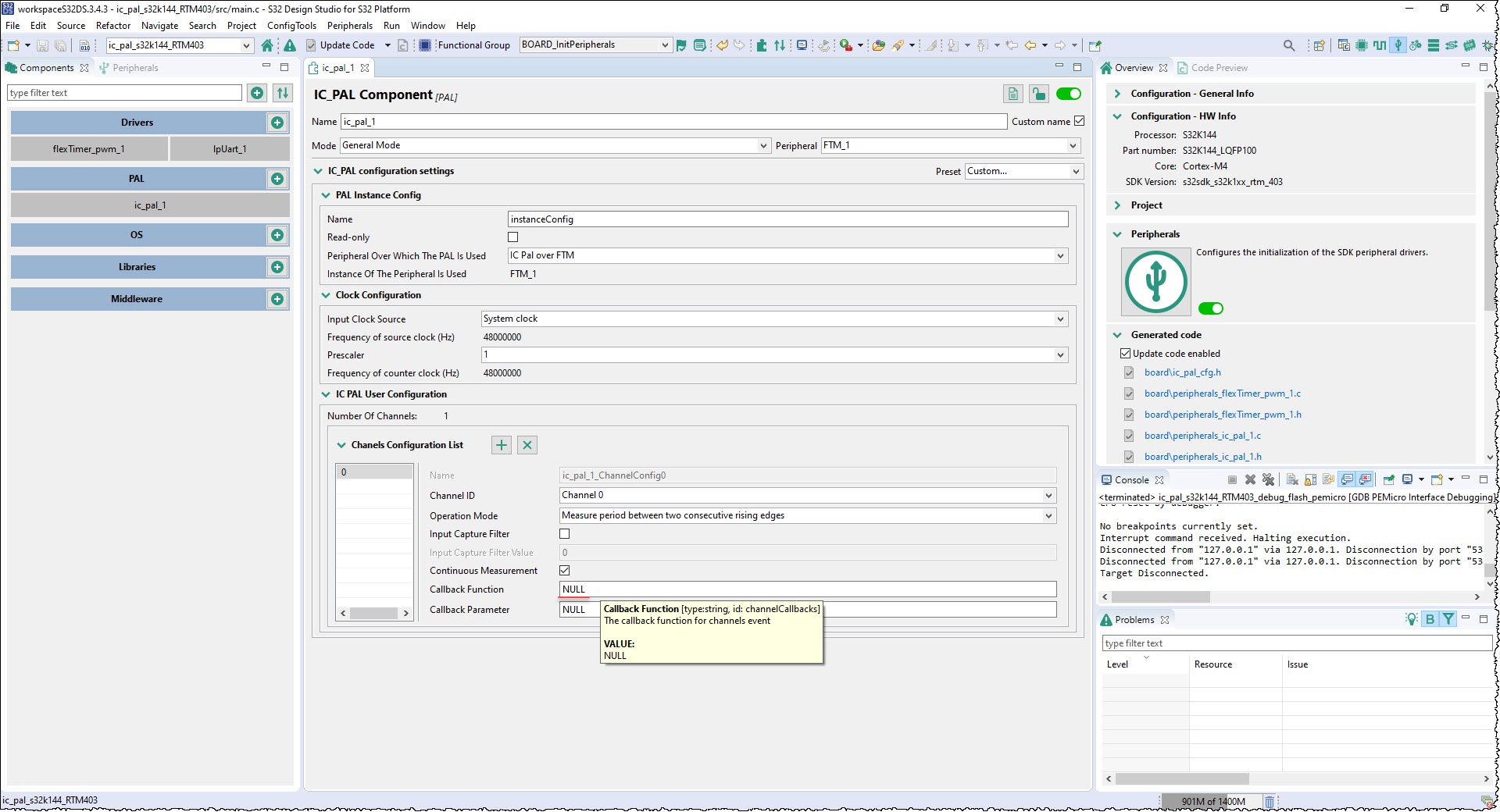Switch to the Code Preview tab
Image resolution: width=1500 pixels, height=812 pixels.
click(x=1219, y=68)
